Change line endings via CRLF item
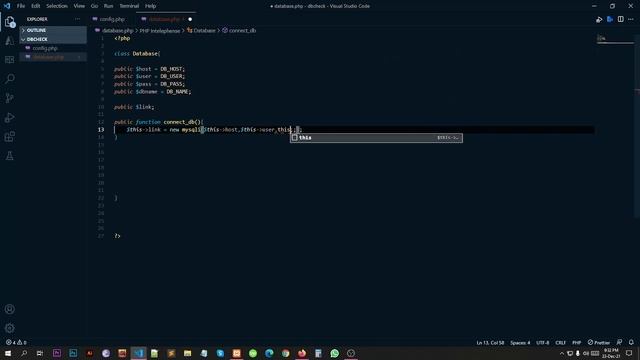Viewport: 640px width, 360px height. pos(560,342)
